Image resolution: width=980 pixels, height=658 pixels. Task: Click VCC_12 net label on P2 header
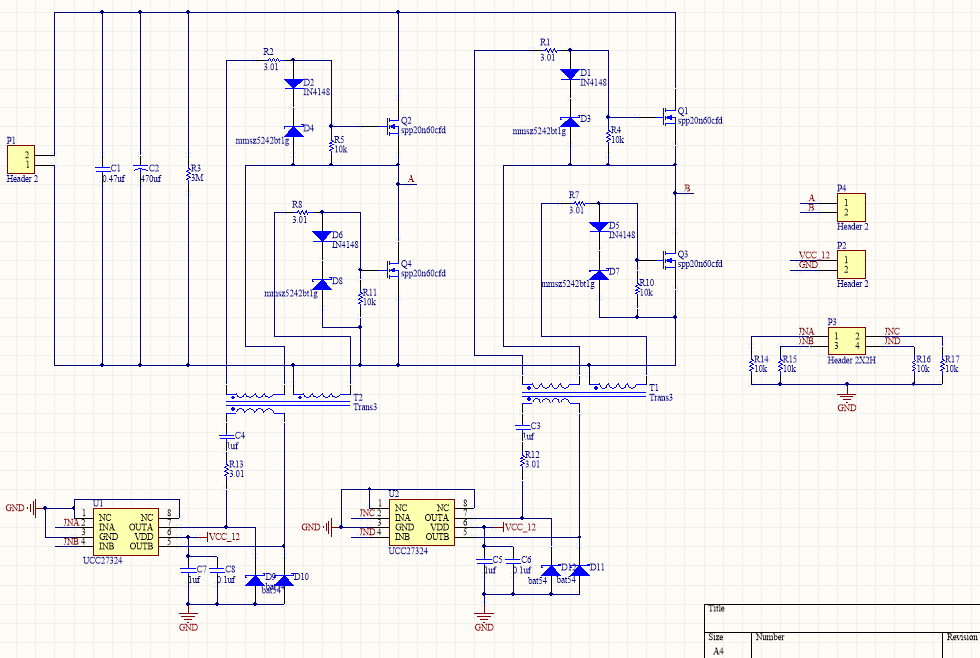(814, 256)
